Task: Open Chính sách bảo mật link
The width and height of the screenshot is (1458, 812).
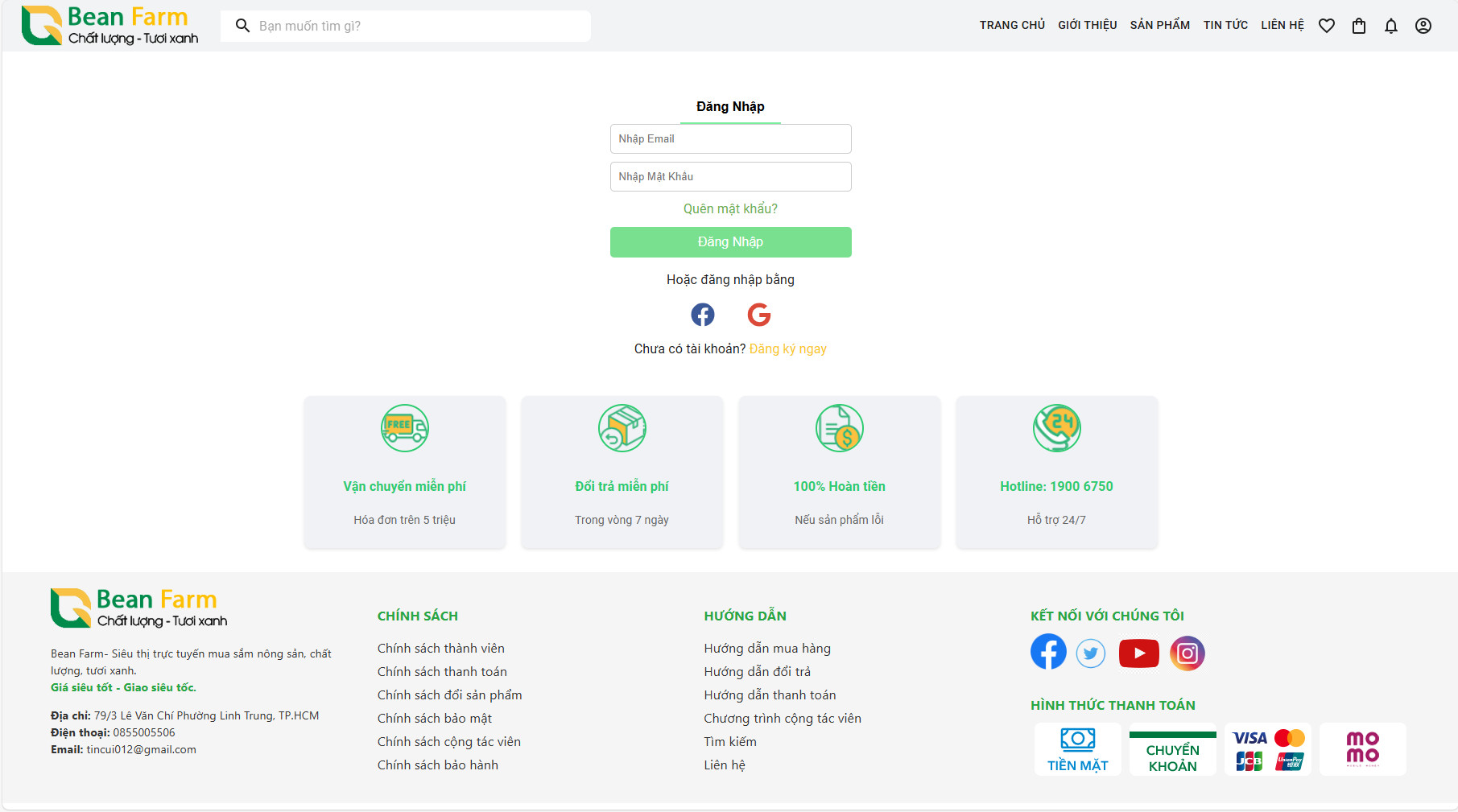Action: click(x=435, y=719)
